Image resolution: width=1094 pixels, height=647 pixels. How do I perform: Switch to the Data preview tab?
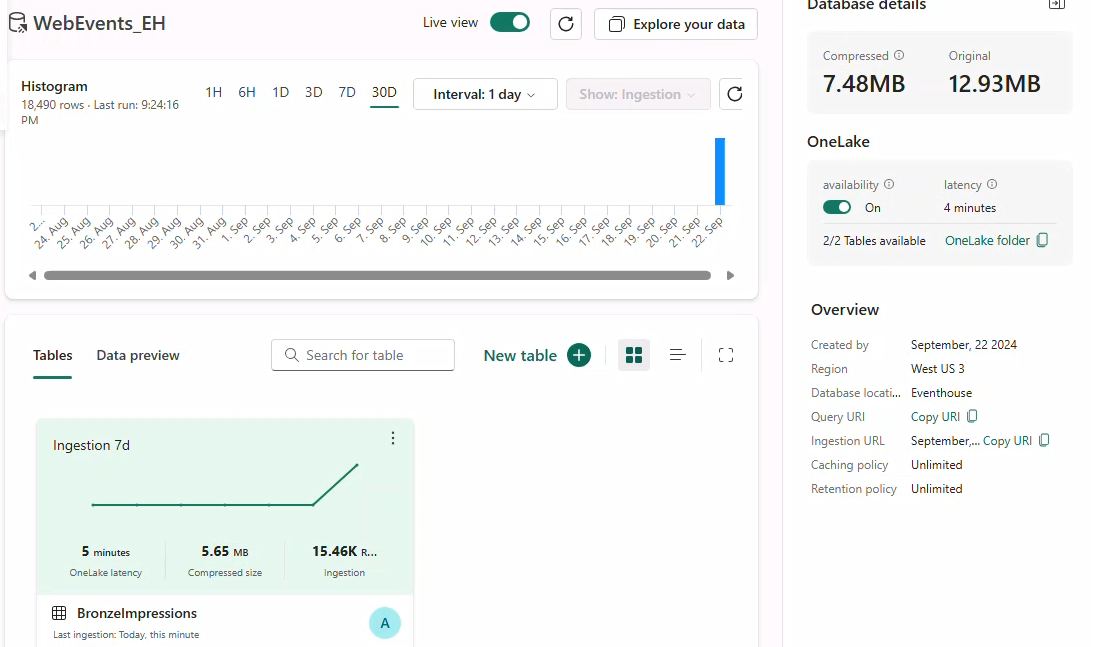coord(137,355)
